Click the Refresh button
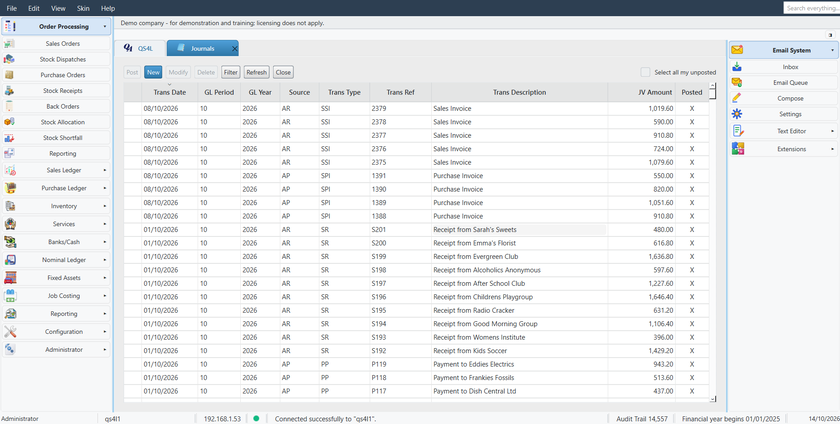The height and width of the screenshot is (424, 840). coord(257,72)
